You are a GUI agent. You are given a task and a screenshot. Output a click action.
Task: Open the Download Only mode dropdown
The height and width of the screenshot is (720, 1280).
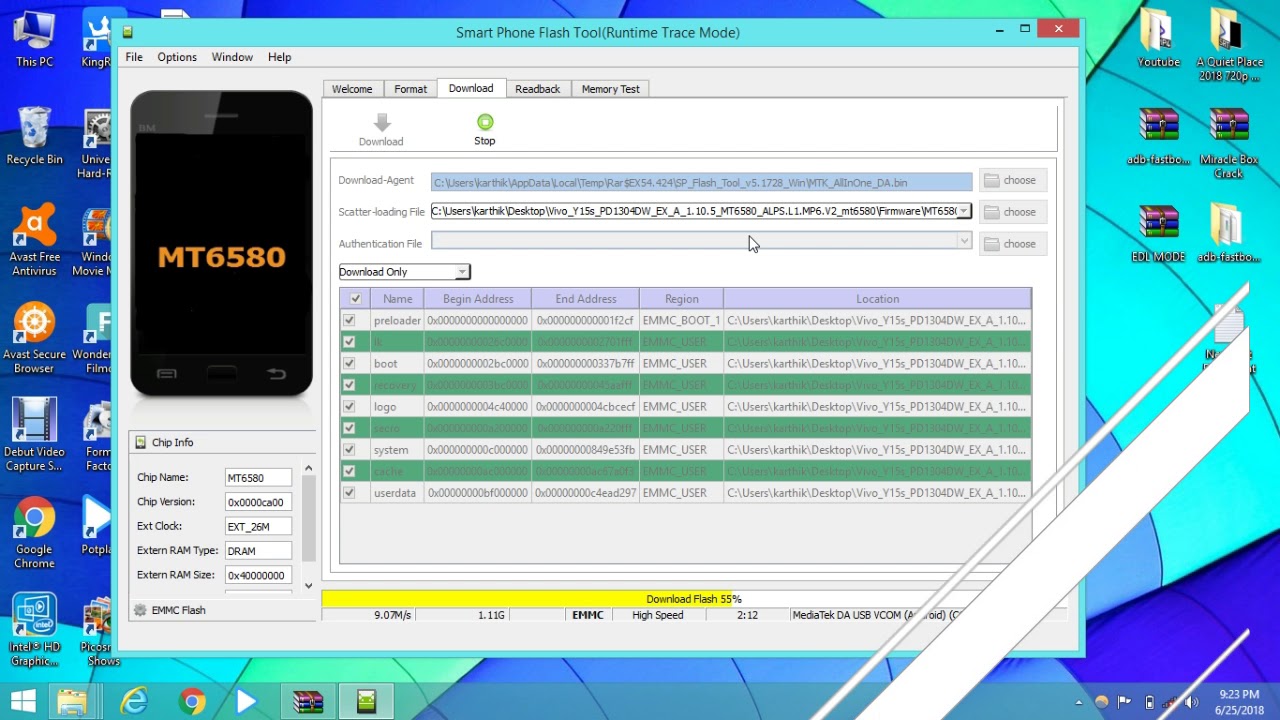point(404,272)
